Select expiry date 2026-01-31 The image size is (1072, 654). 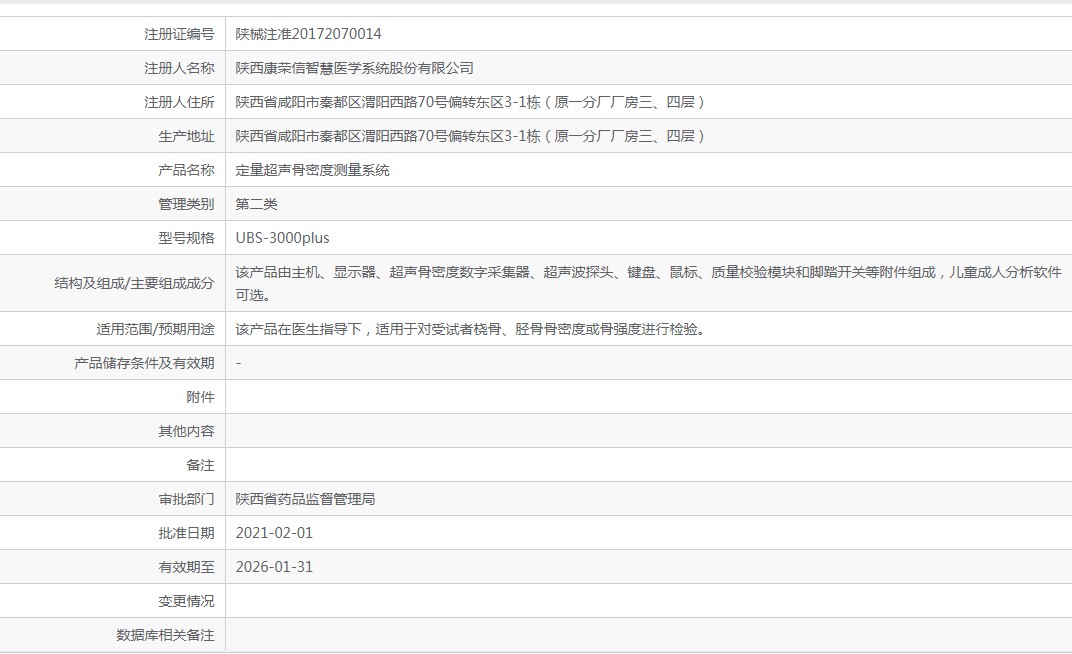coord(274,567)
